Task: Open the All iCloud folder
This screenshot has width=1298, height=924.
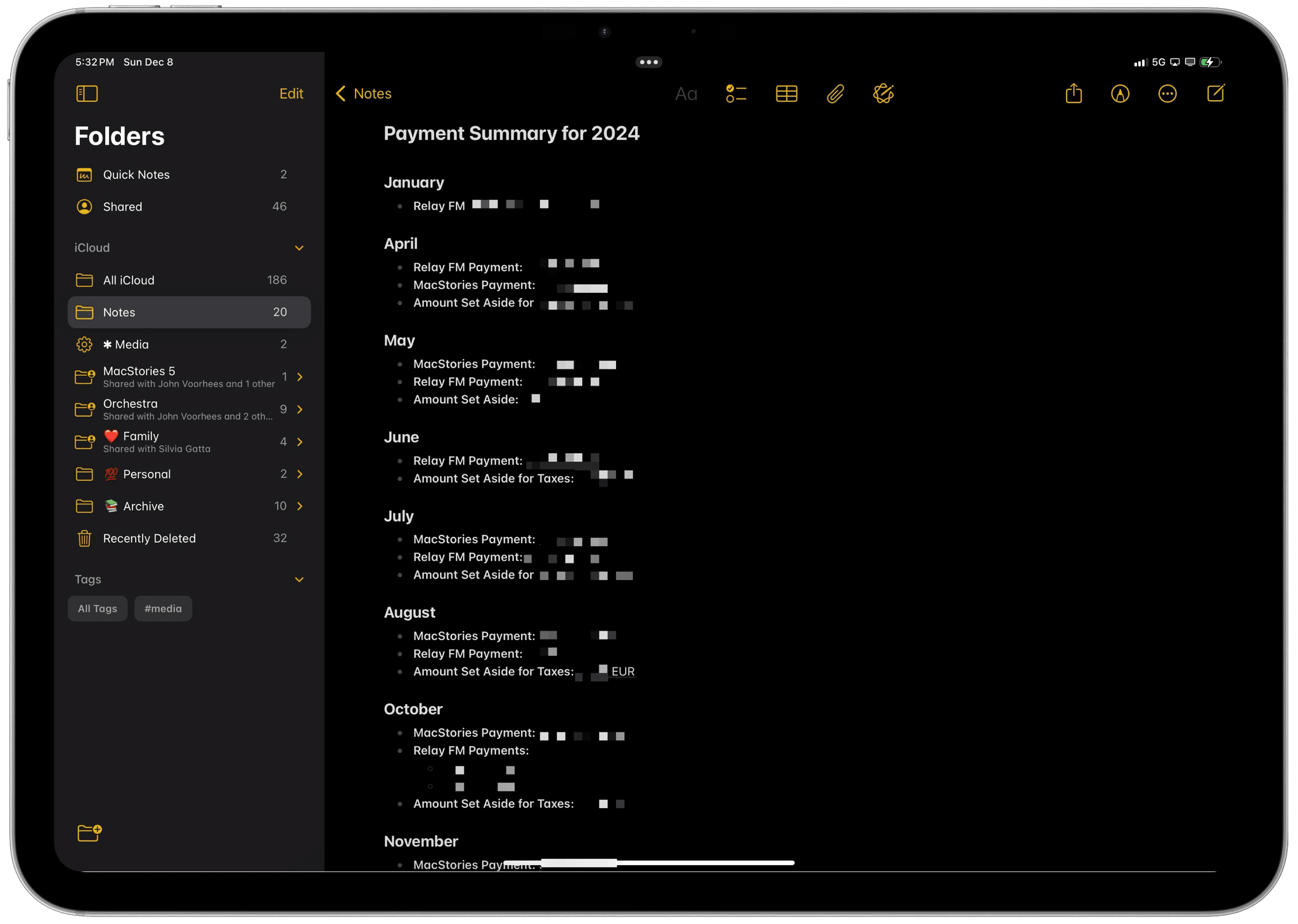Action: click(189, 280)
